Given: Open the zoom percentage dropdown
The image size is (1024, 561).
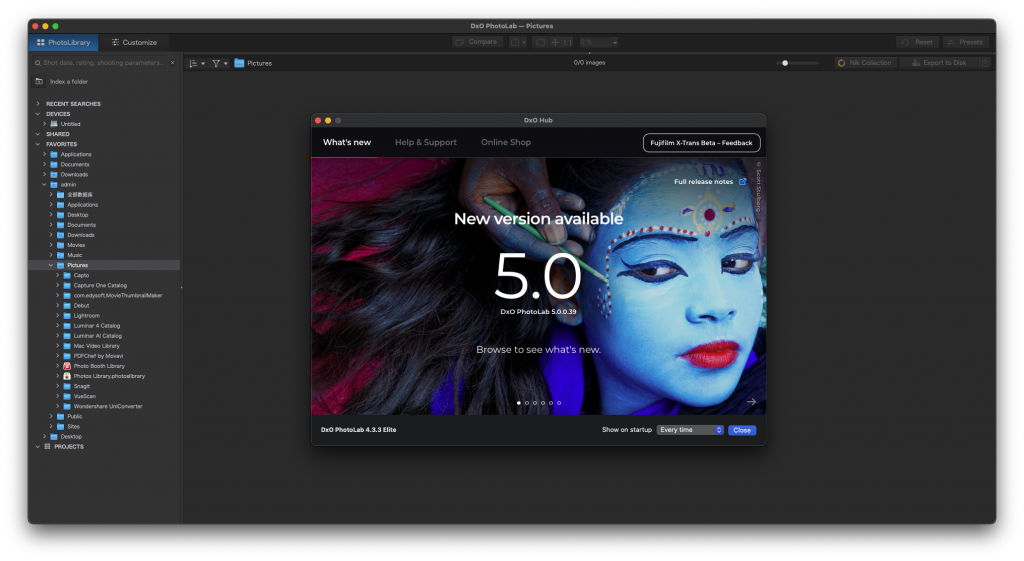Looking at the screenshot, I should 598,42.
